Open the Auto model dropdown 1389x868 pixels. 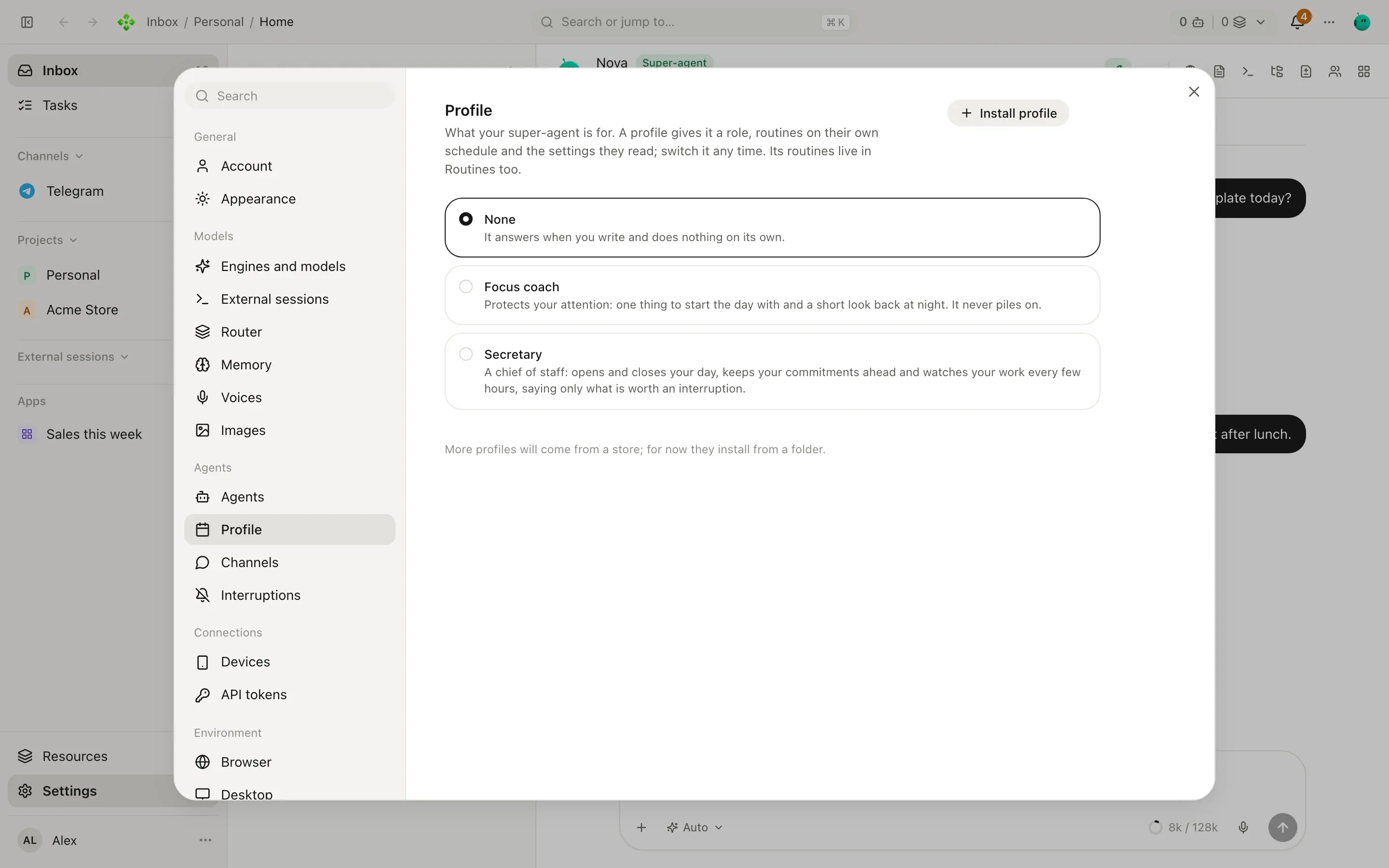point(694,827)
